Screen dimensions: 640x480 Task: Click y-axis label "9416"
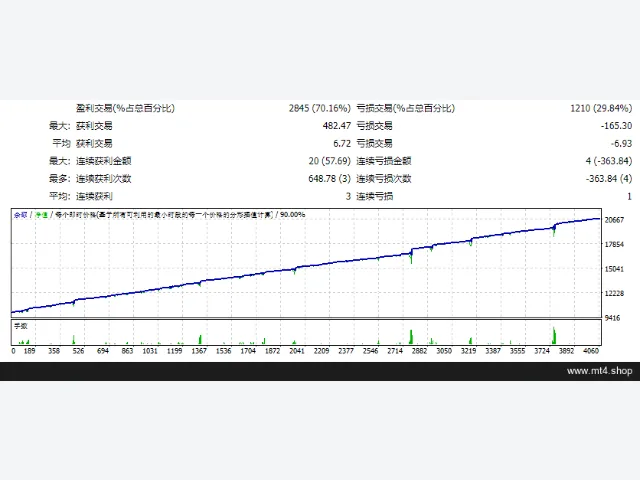tap(612, 318)
